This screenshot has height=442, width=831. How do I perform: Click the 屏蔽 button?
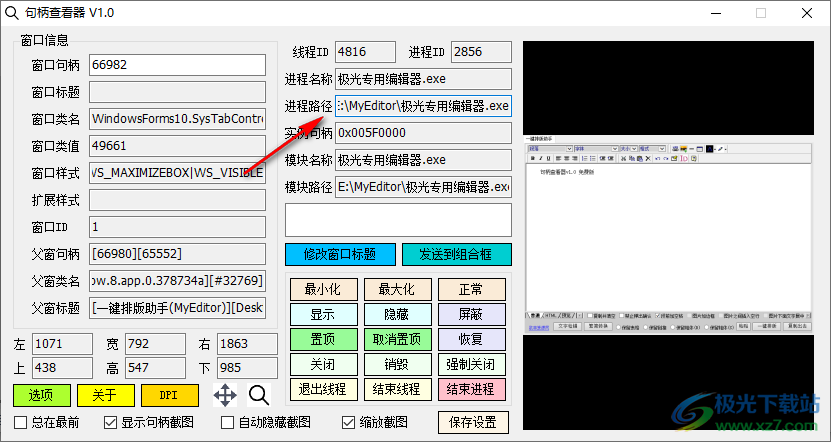click(x=472, y=314)
